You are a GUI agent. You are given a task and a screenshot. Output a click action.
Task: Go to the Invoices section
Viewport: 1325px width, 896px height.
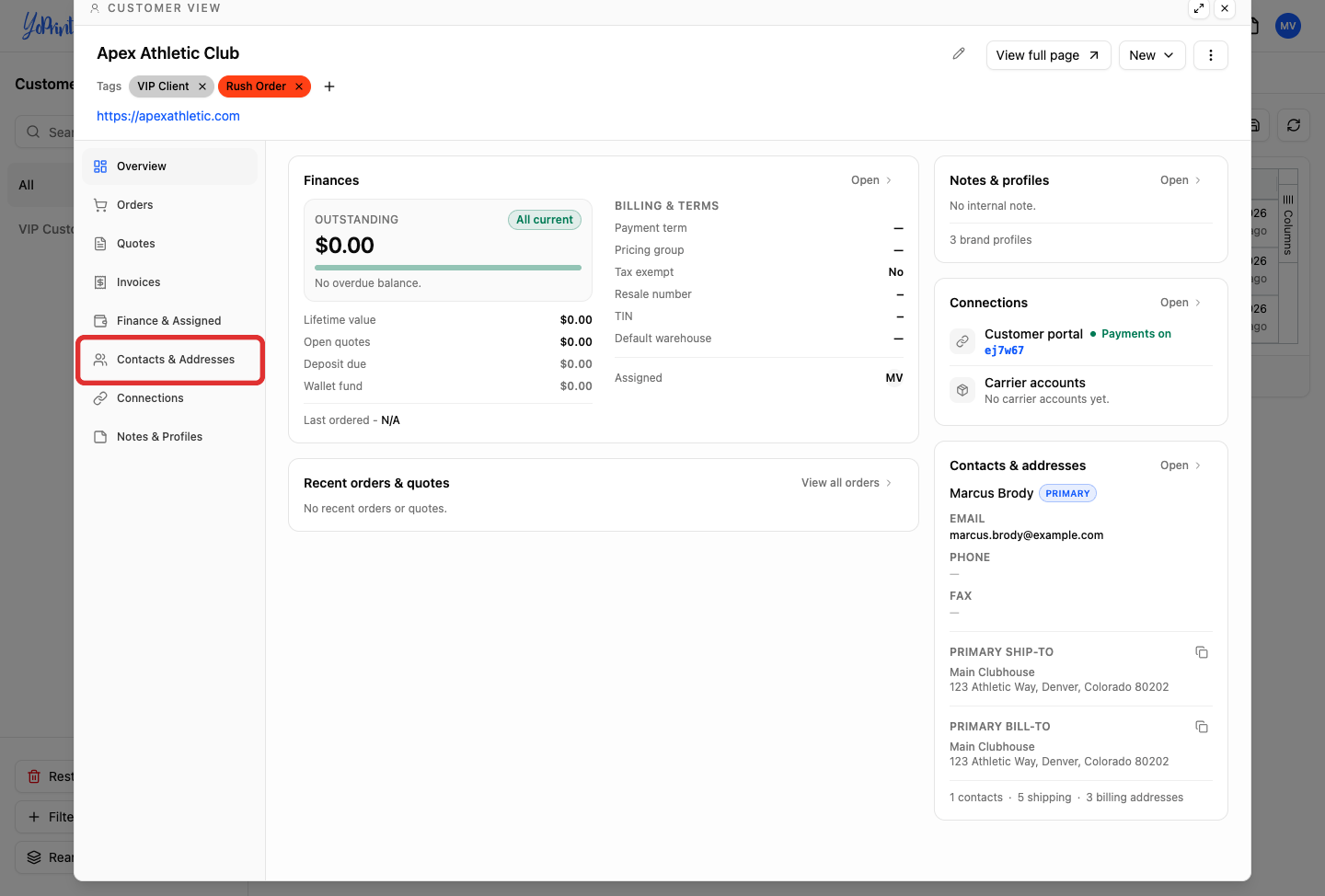click(170, 282)
